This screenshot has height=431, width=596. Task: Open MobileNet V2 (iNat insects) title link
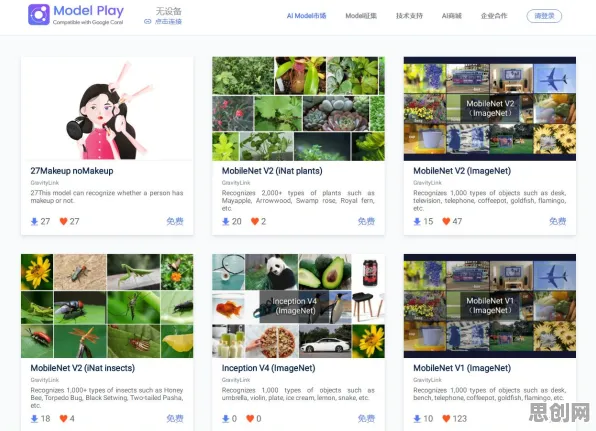tap(83, 368)
